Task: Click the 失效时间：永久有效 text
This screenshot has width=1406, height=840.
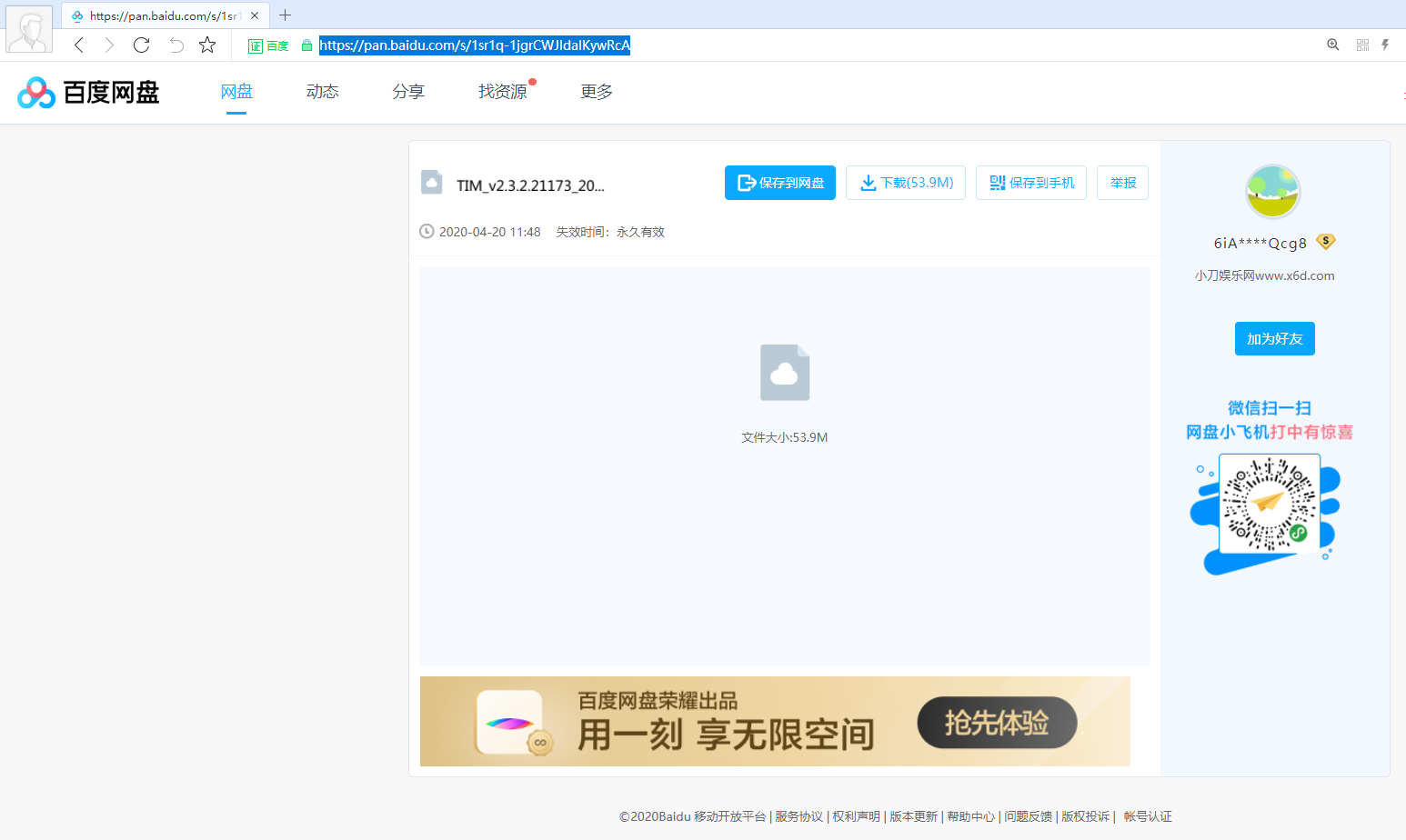Action: [x=610, y=232]
